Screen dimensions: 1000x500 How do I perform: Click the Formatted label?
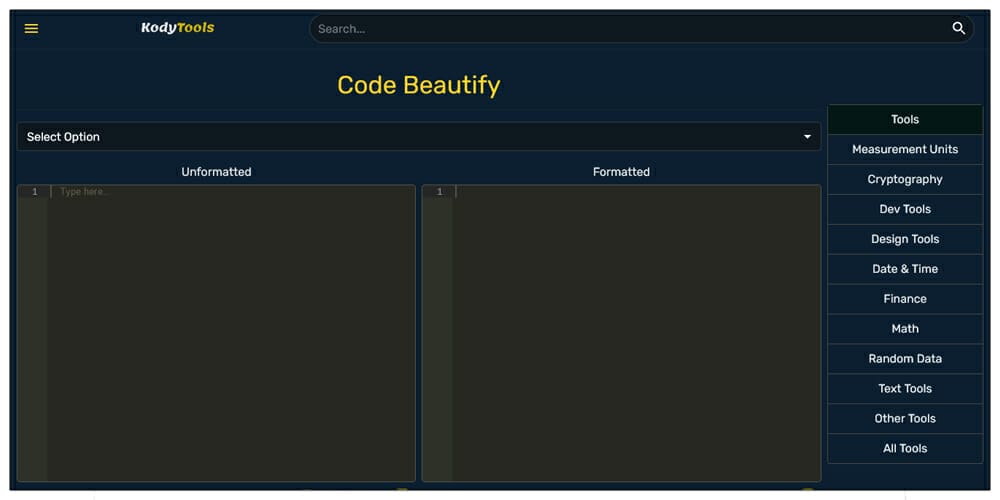[621, 172]
